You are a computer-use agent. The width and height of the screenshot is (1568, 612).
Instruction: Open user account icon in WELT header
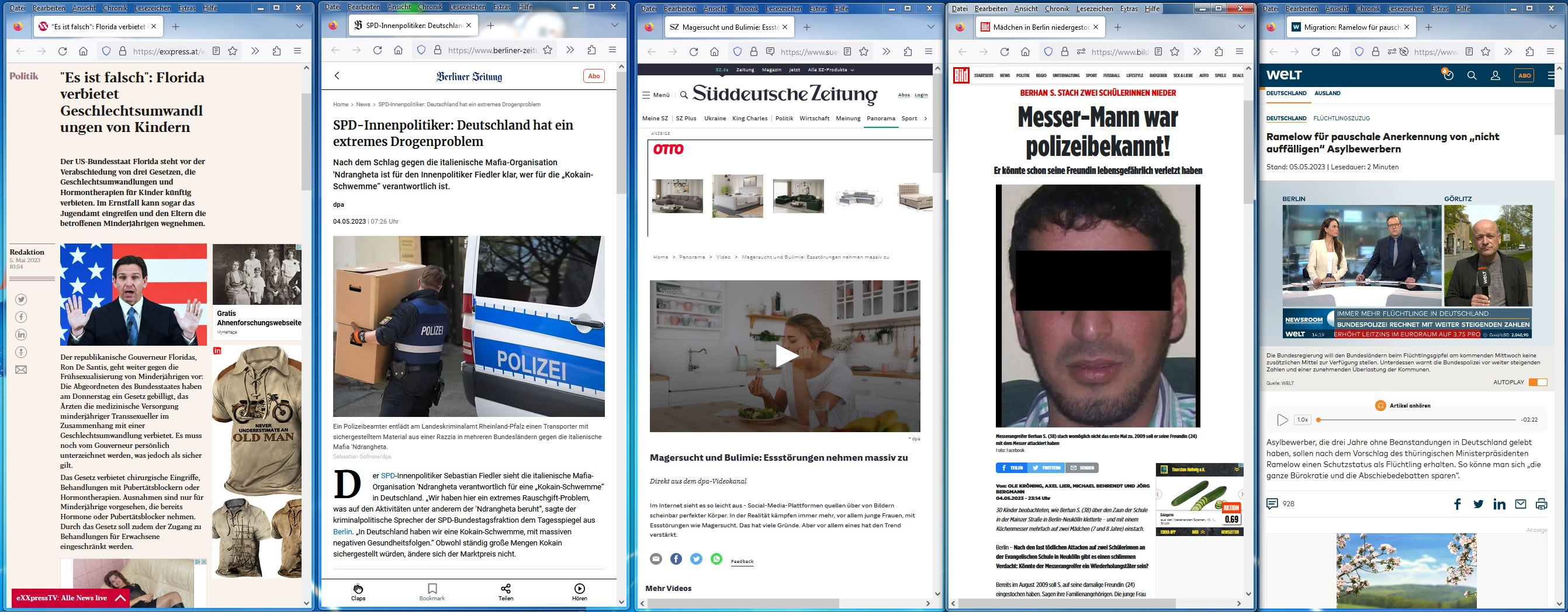(1496, 75)
